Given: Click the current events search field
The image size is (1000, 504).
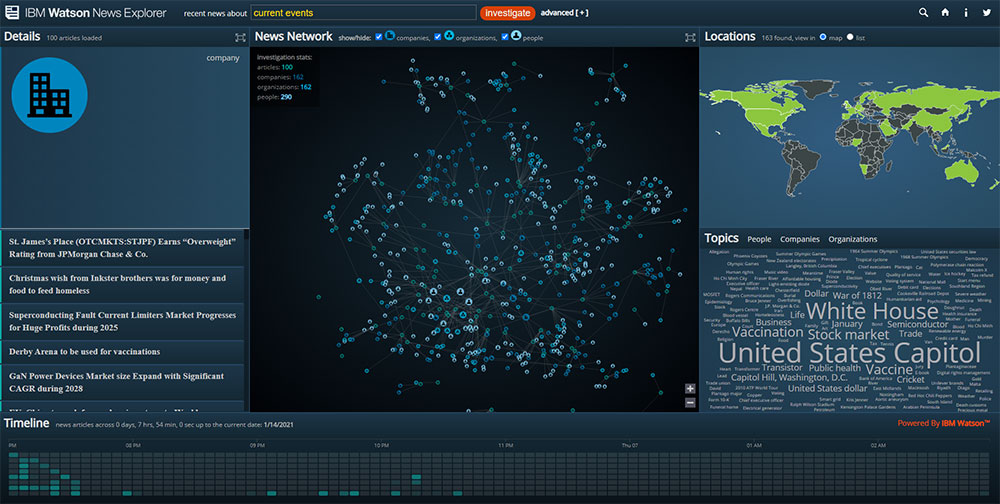Looking at the screenshot, I should point(364,13).
